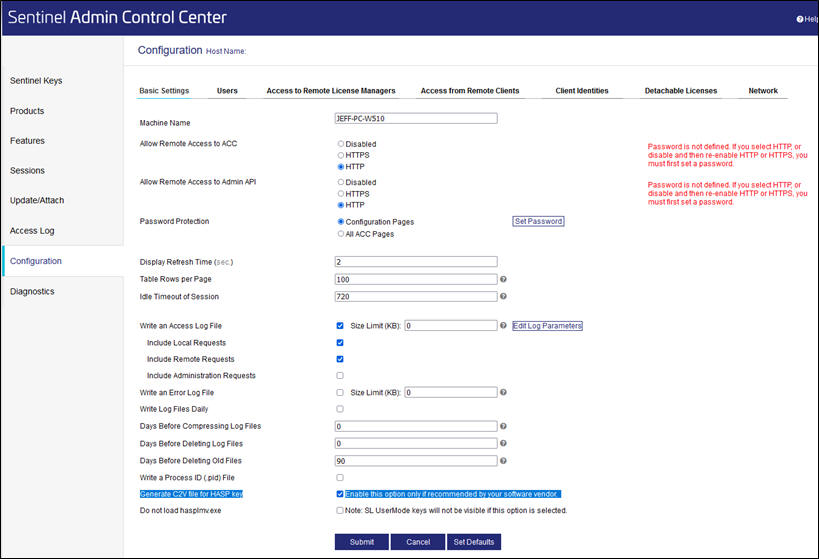
Task: Open Access from Remote Clients tab
Action: (470, 91)
